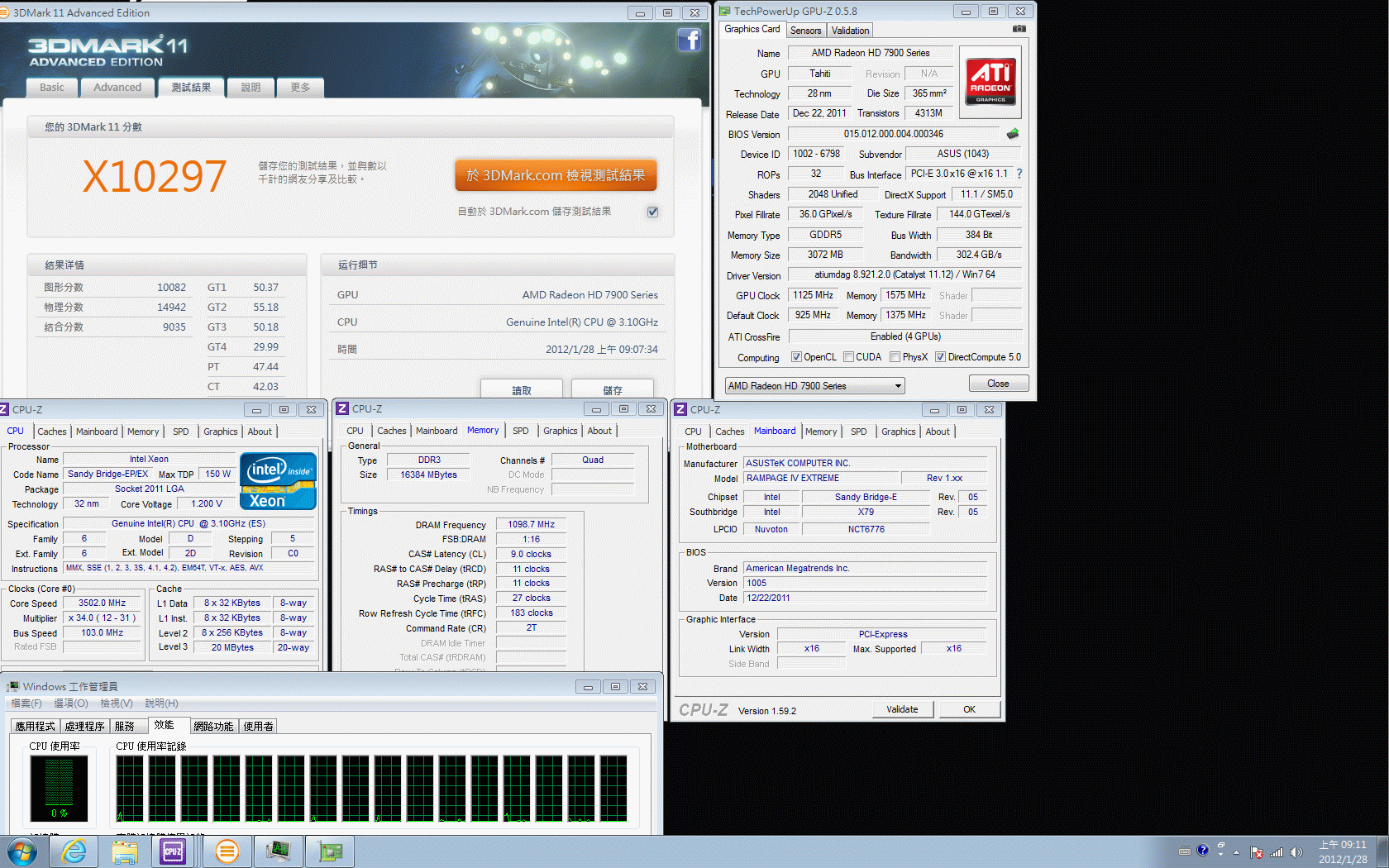
Task: Click the CPU usage meter in Task Manager
Action: (x=59, y=788)
